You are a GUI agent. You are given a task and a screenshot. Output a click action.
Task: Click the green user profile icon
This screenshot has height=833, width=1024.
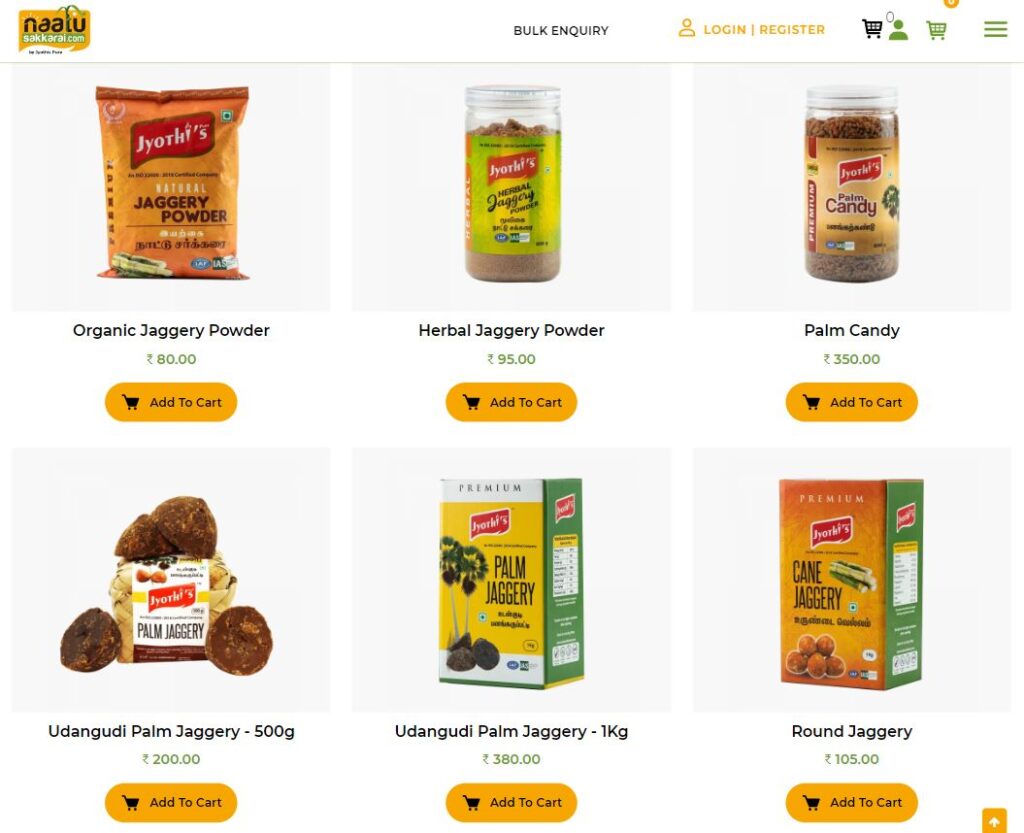(899, 30)
